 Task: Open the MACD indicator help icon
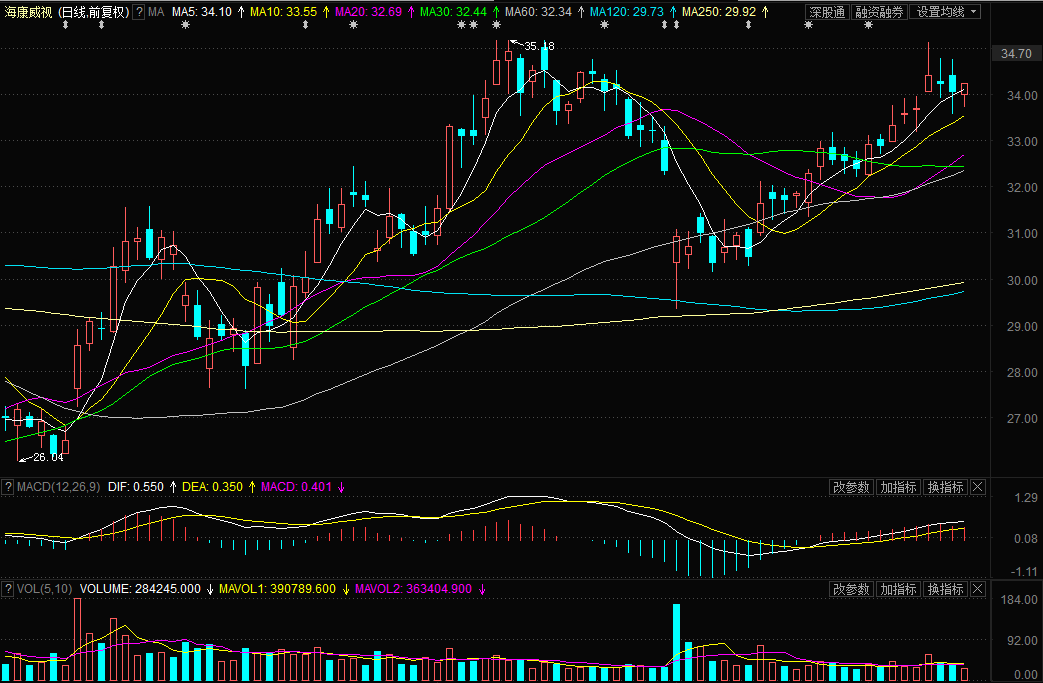pos(8,487)
